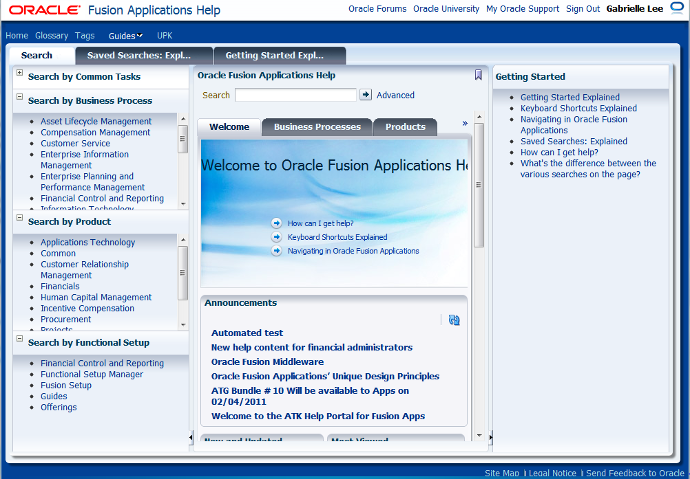Click the chat bubble icon beside Gabrielle Lee
Screen dimensions: 690x479
click(x=677, y=8)
